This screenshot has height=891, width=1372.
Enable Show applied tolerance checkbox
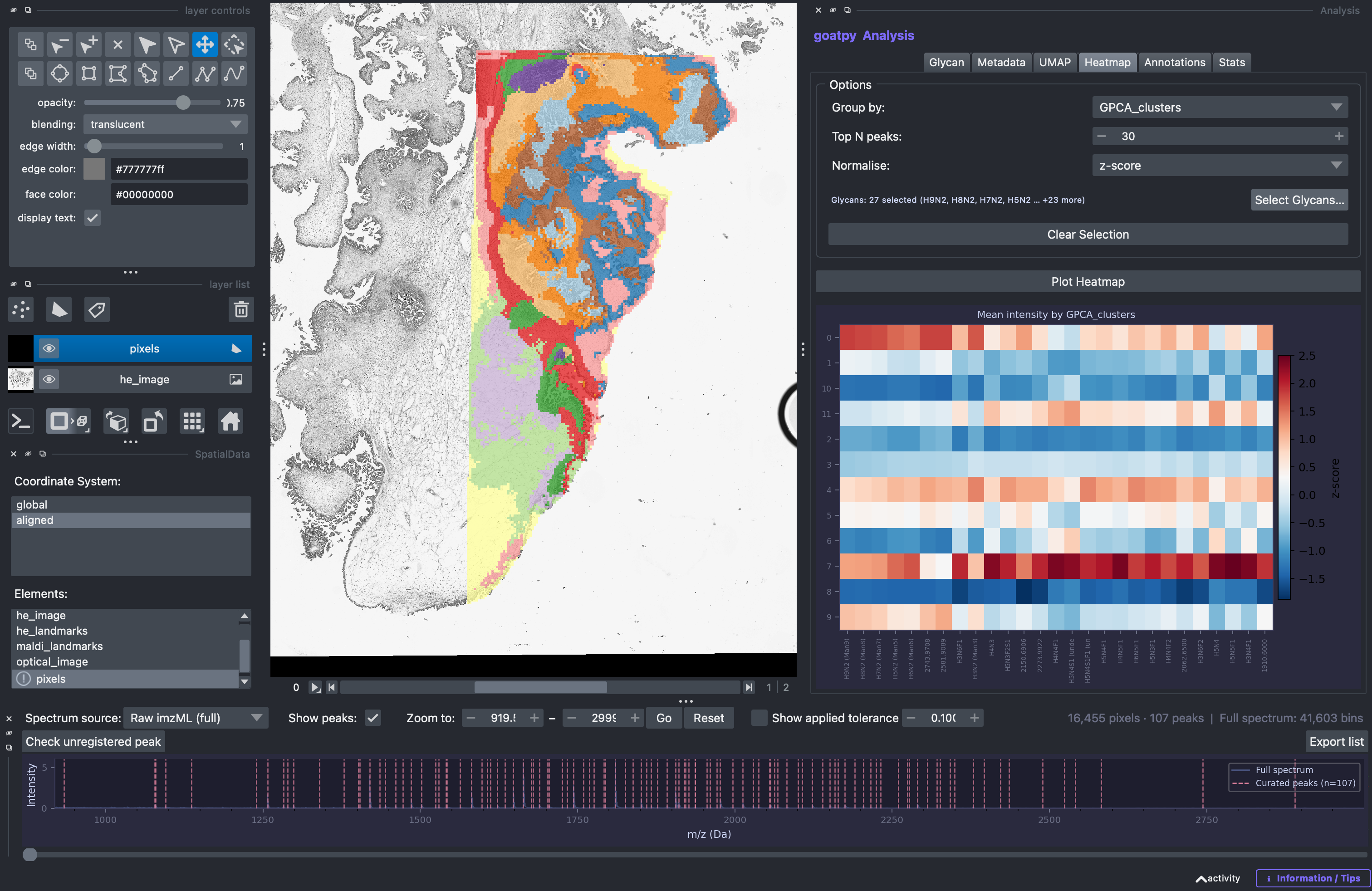click(759, 718)
